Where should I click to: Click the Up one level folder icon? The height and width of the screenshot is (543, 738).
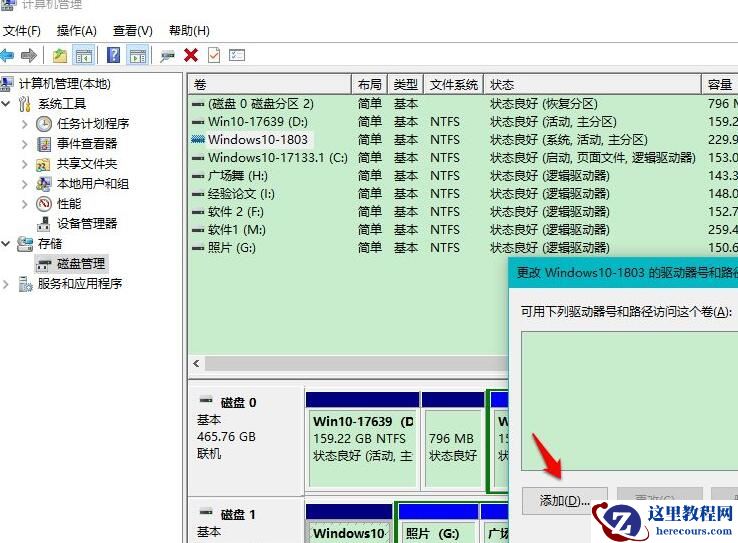point(60,56)
